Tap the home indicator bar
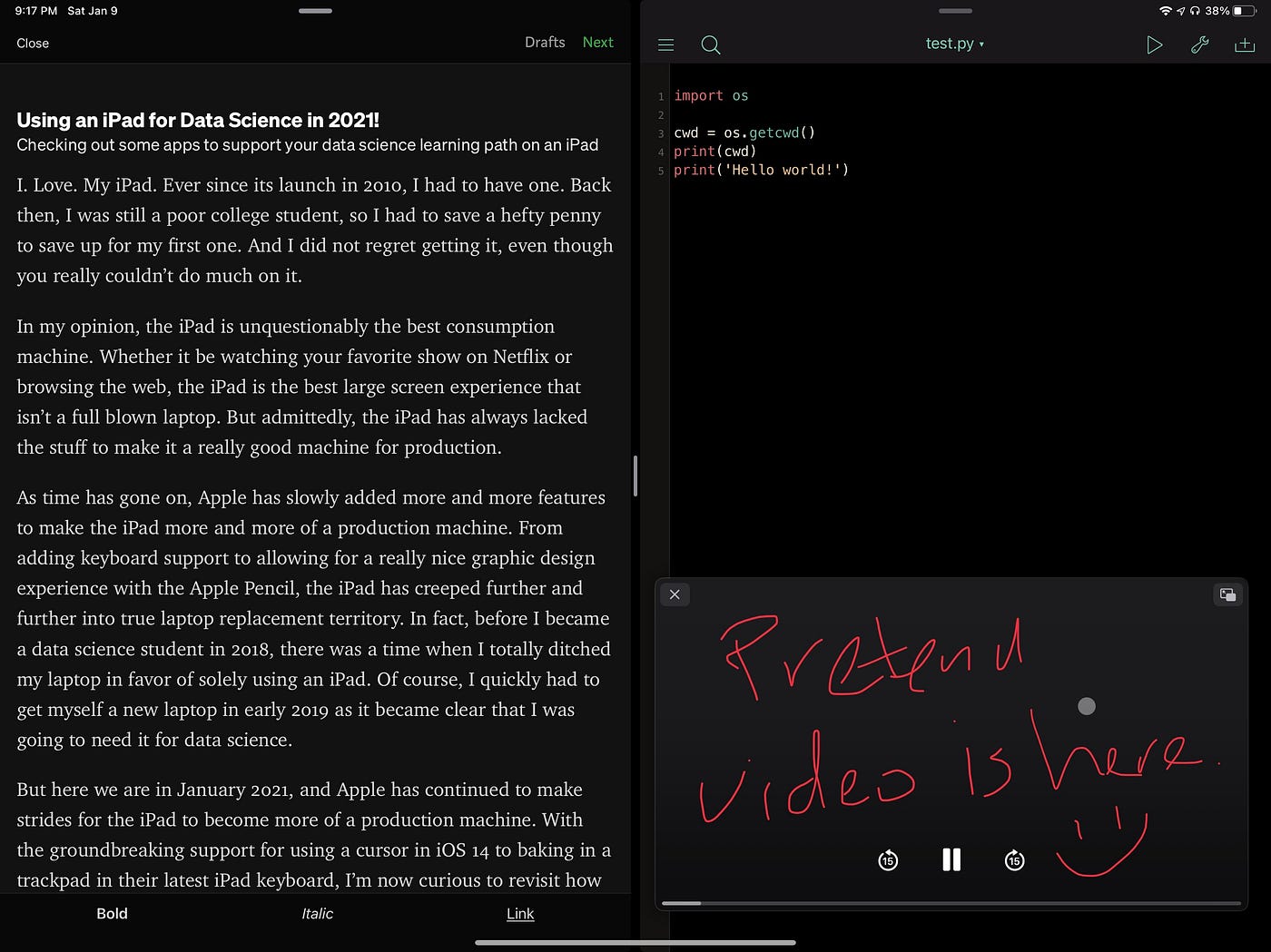The height and width of the screenshot is (952, 1271). 635,943
